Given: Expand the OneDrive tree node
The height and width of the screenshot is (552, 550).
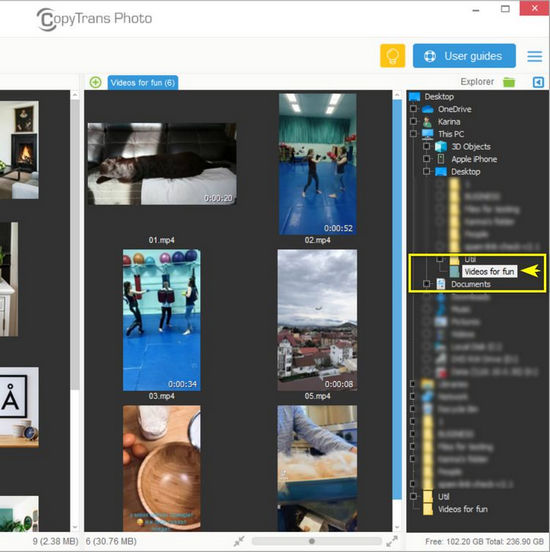Looking at the screenshot, I should pos(414,109).
